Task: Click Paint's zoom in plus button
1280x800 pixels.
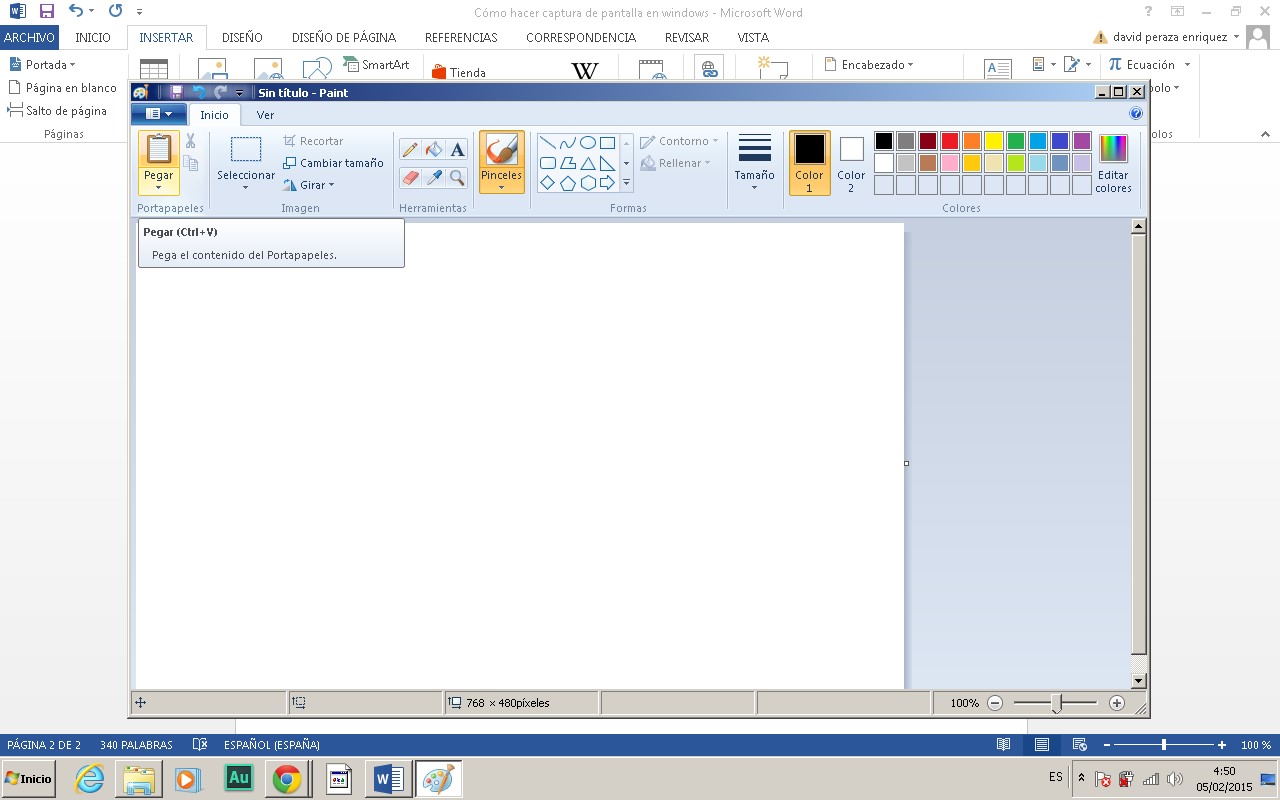Action: point(1117,703)
